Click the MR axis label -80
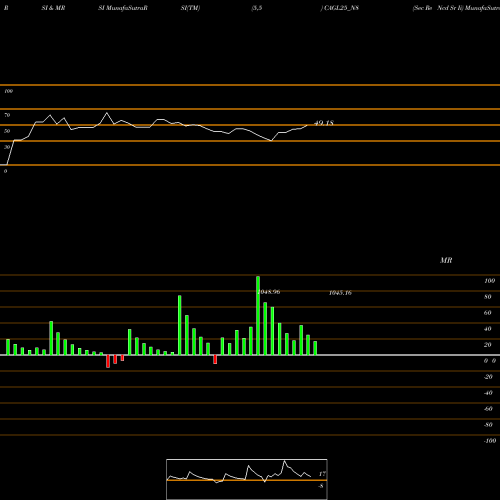 click(x=488, y=425)
